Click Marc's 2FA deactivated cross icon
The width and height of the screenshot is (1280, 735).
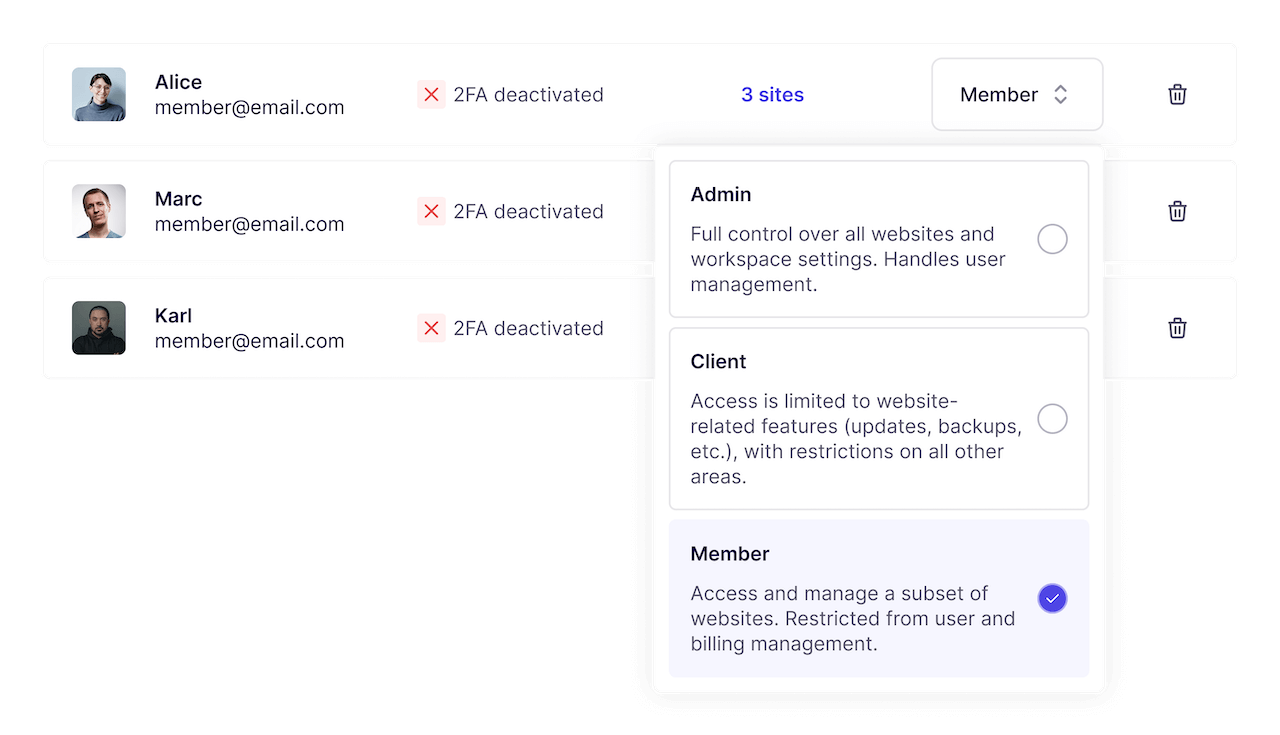pos(431,211)
